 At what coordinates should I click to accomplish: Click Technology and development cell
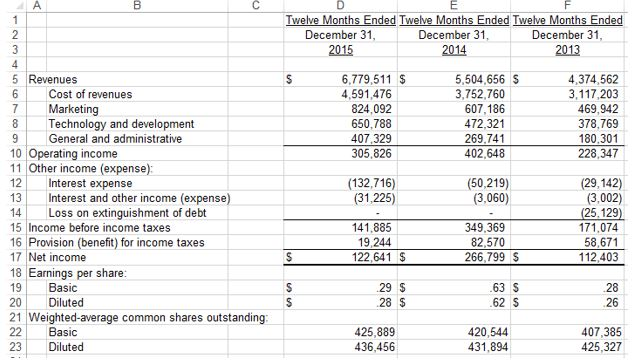pyautogui.click(x=121, y=124)
